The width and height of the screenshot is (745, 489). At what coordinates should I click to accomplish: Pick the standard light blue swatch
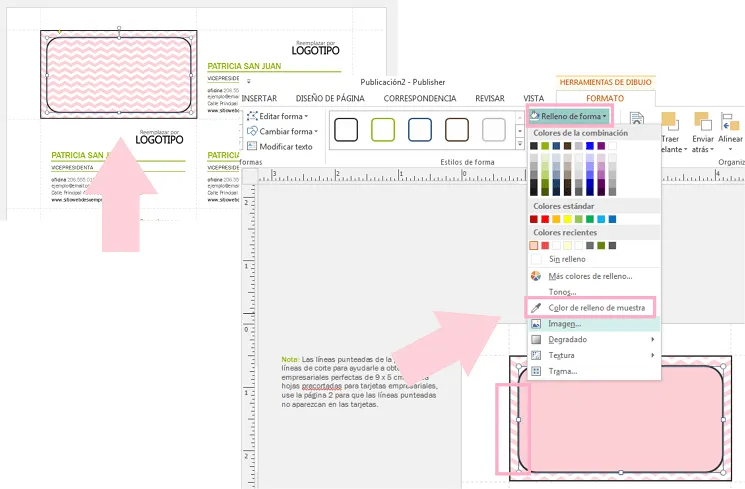pos(601,219)
